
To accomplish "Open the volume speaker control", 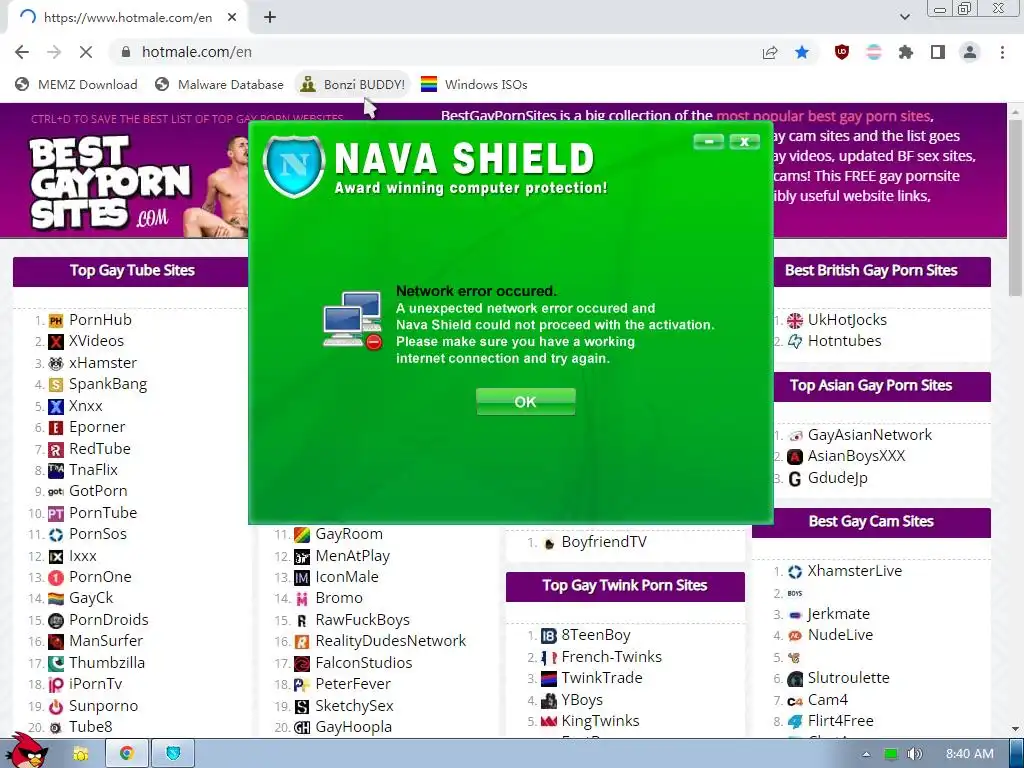I will click(x=914, y=754).
